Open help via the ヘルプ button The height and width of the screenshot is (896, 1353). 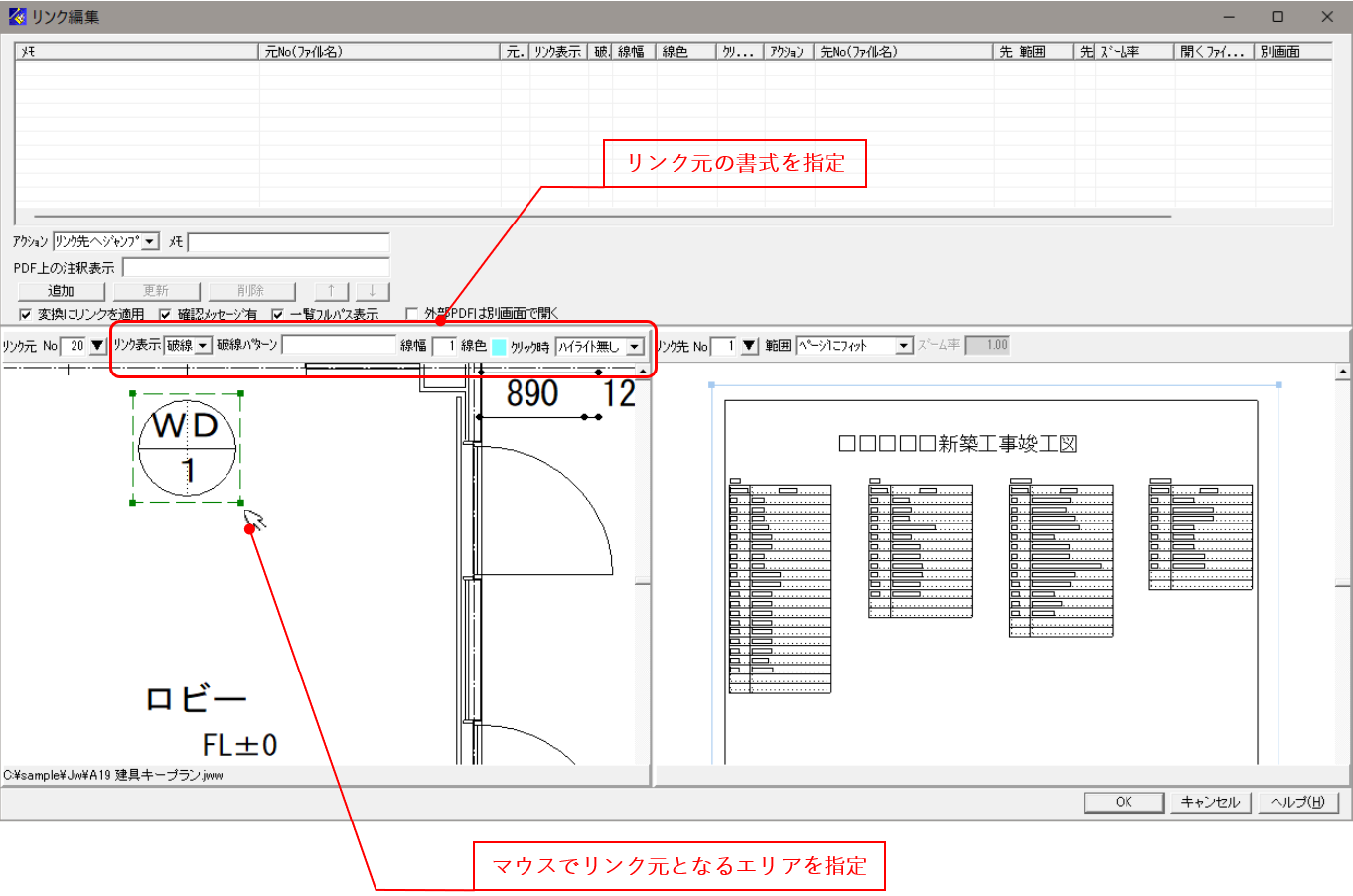pos(1296,802)
